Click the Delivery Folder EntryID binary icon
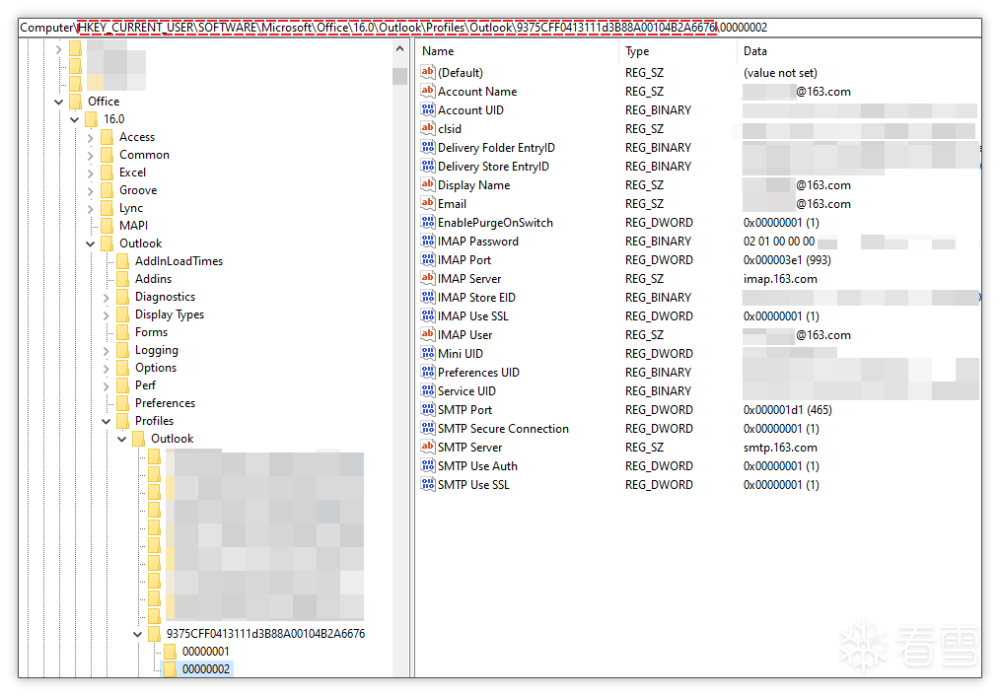 click(x=427, y=147)
